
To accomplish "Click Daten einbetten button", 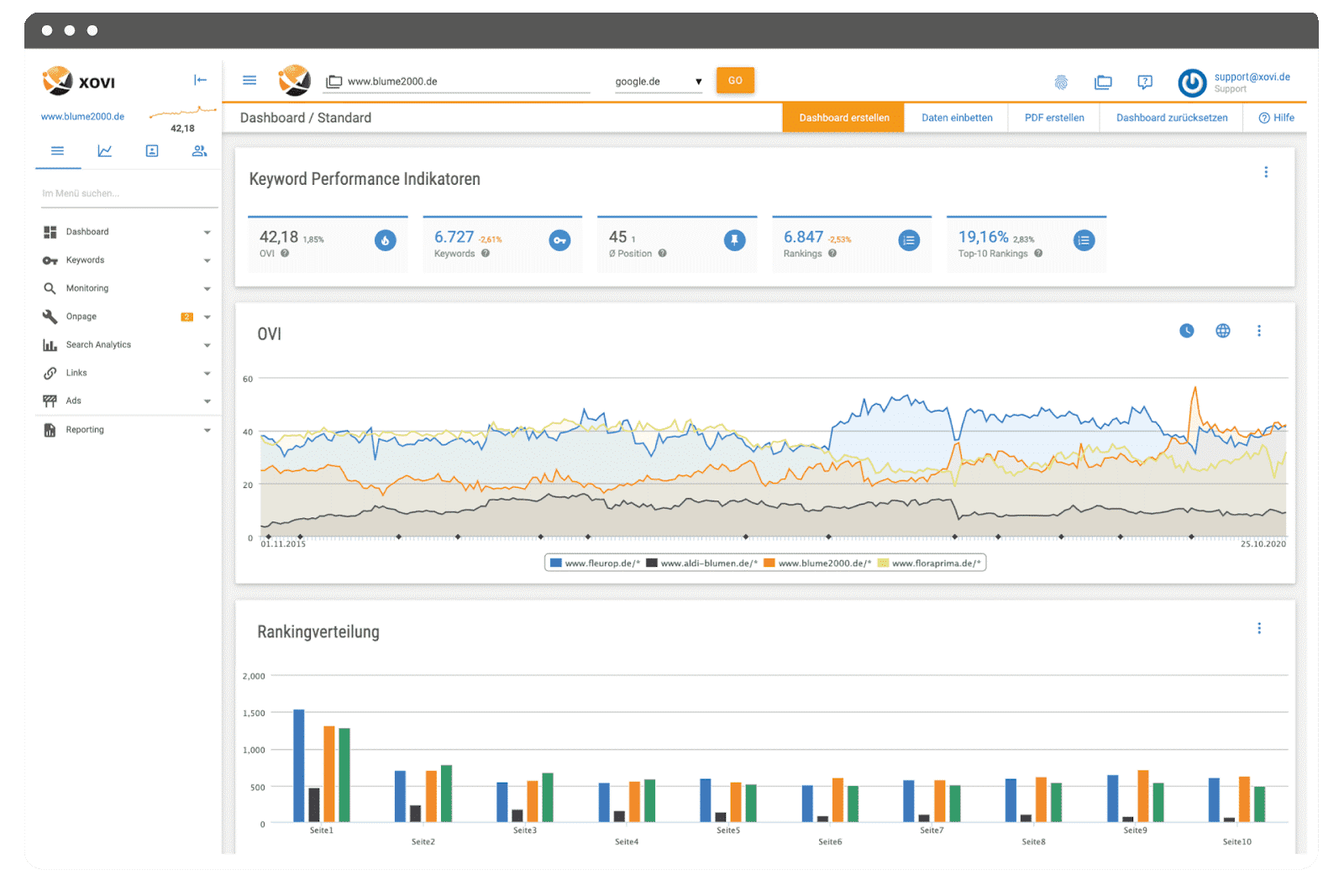I will pos(957,118).
